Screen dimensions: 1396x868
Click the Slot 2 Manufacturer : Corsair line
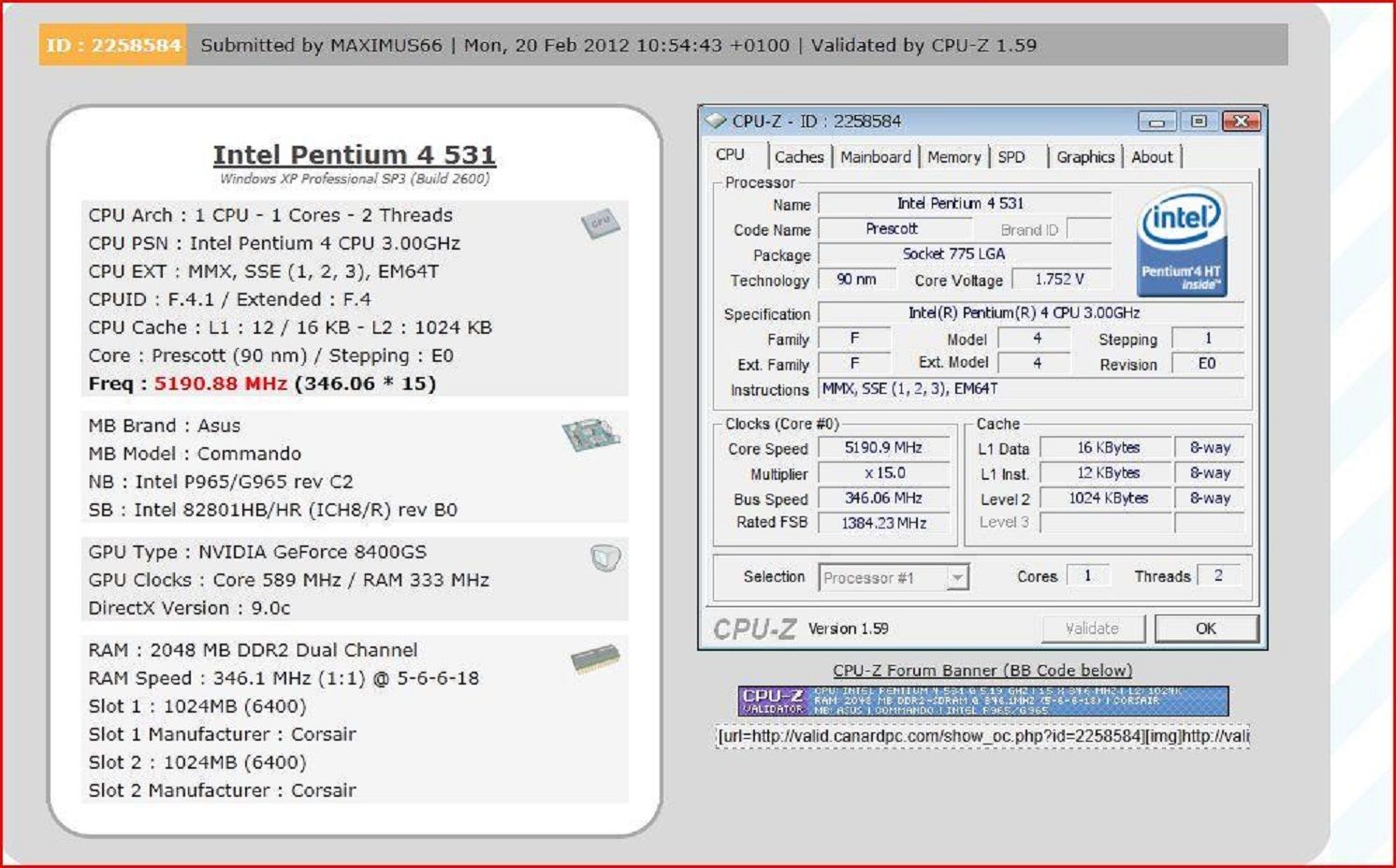pyautogui.click(x=222, y=790)
